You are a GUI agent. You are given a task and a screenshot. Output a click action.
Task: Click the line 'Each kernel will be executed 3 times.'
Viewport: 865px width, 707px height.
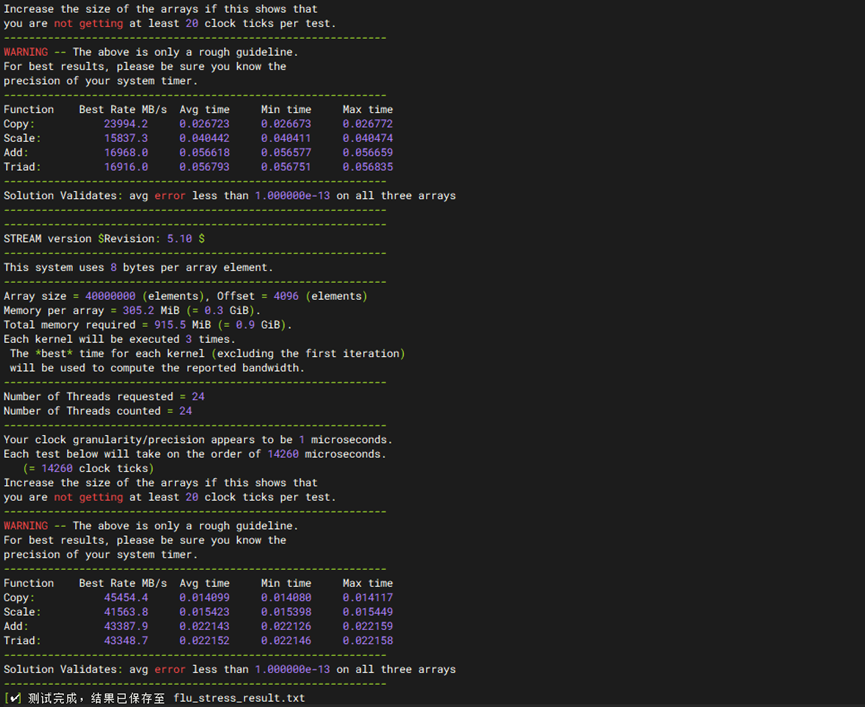(x=119, y=339)
